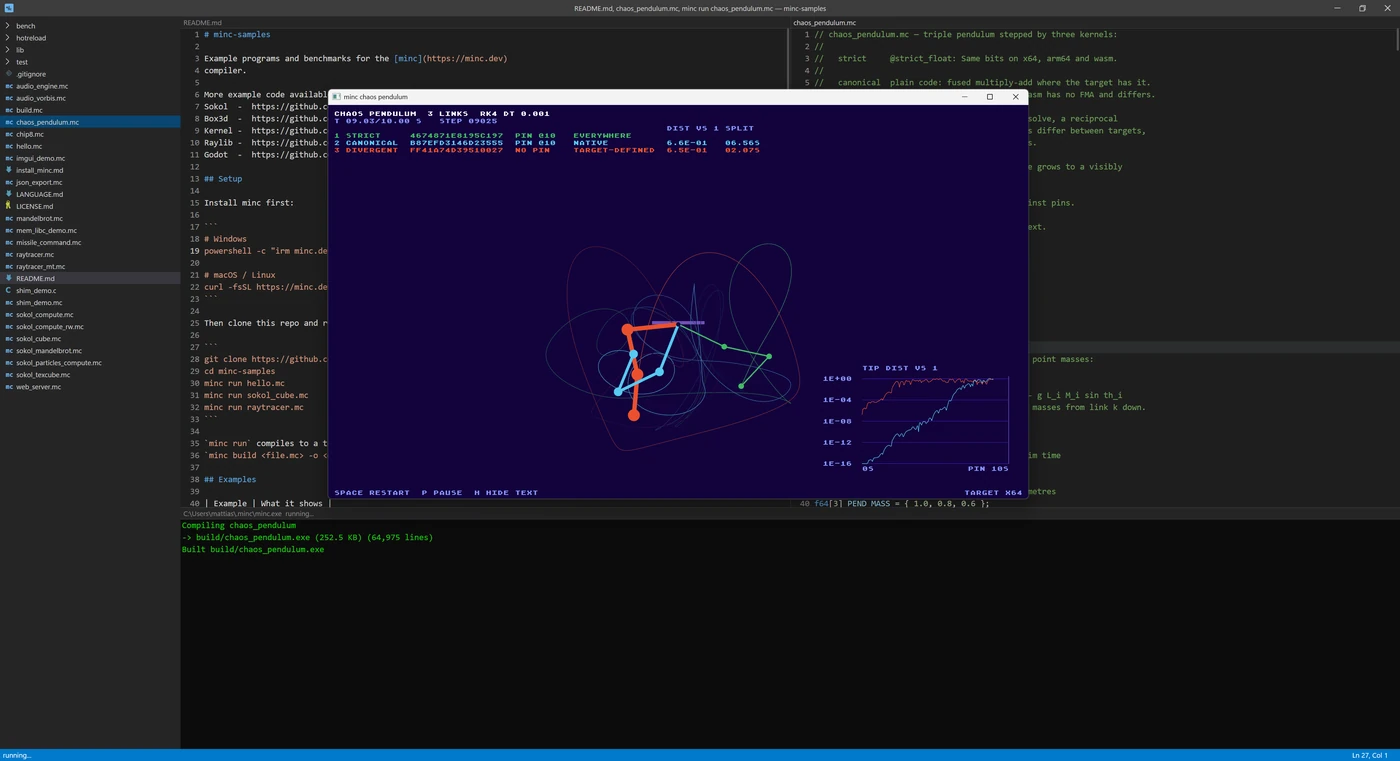Click the "running..." status bar text
This screenshot has width=1400, height=761.
pyautogui.click(x=16, y=755)
